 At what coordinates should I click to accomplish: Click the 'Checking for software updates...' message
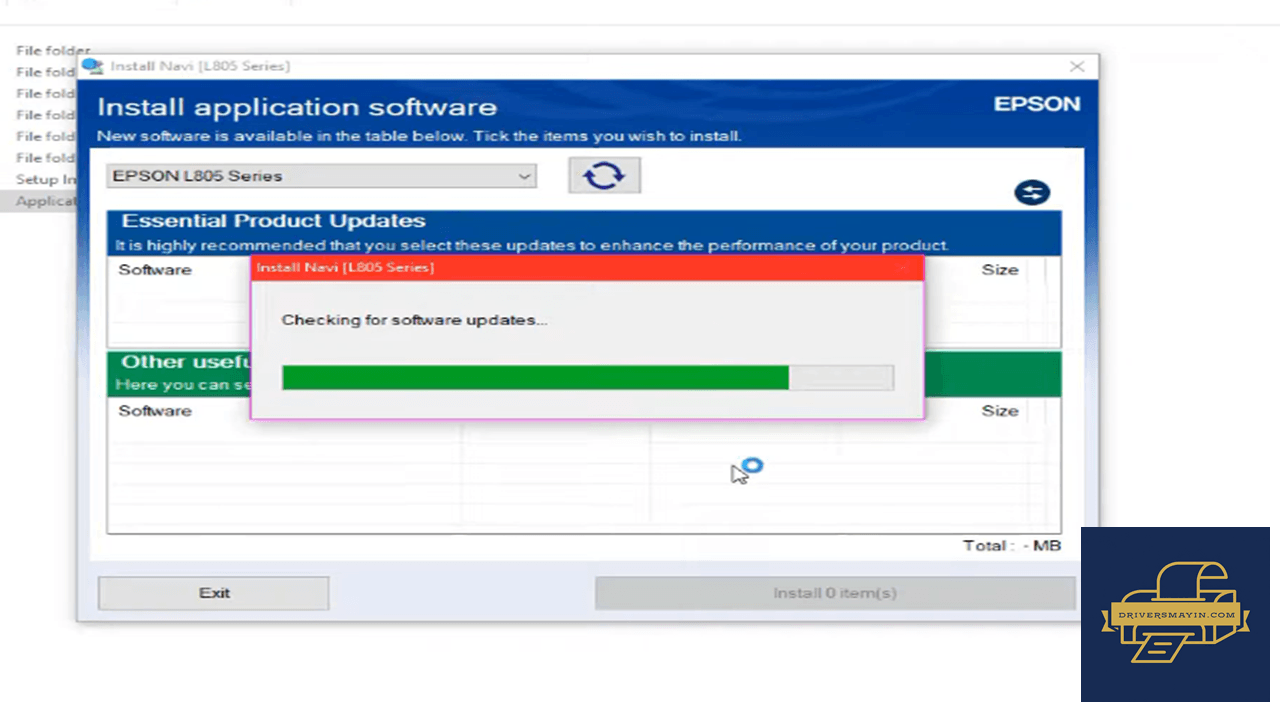(414, 320)
